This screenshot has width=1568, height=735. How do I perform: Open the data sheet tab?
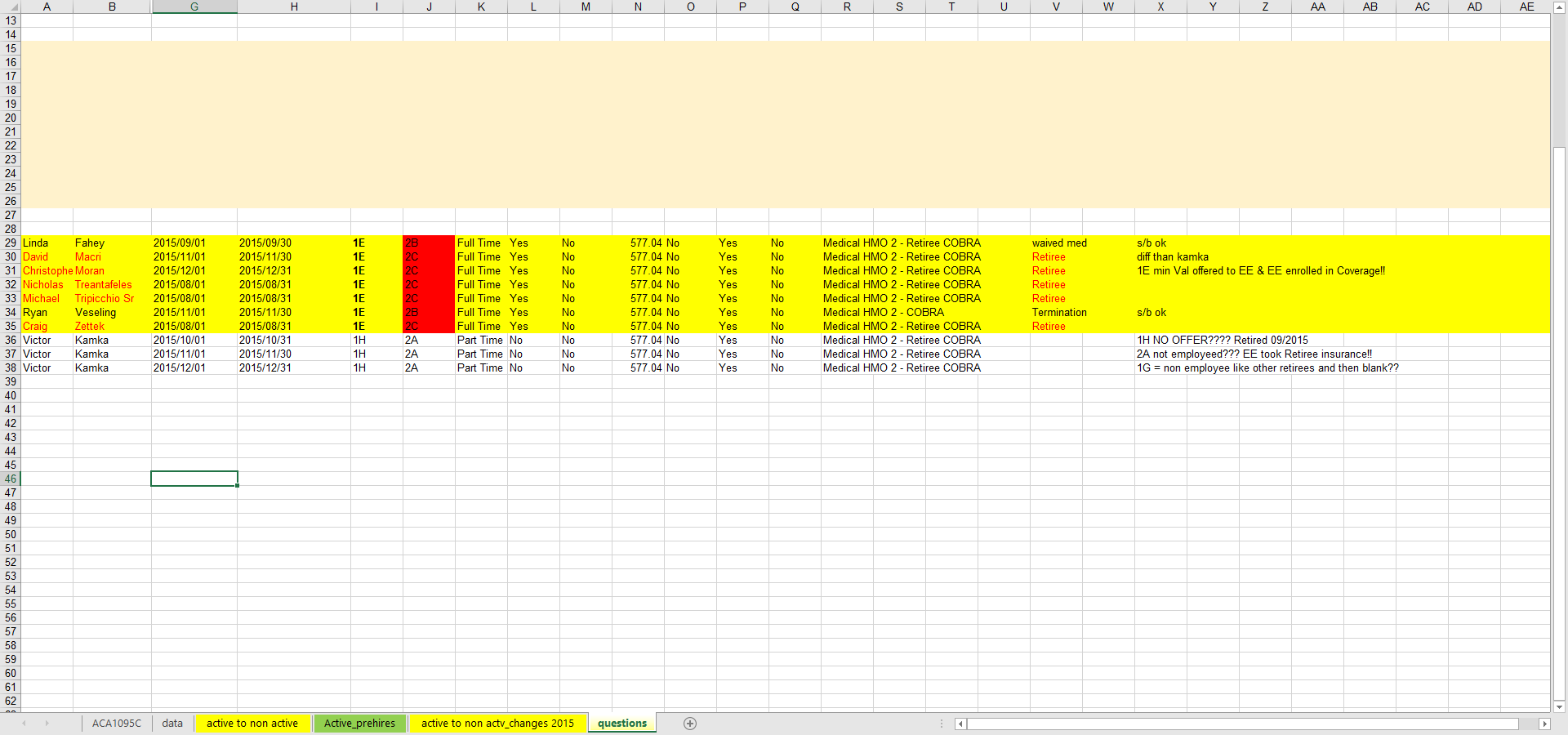tap(172, 724)
